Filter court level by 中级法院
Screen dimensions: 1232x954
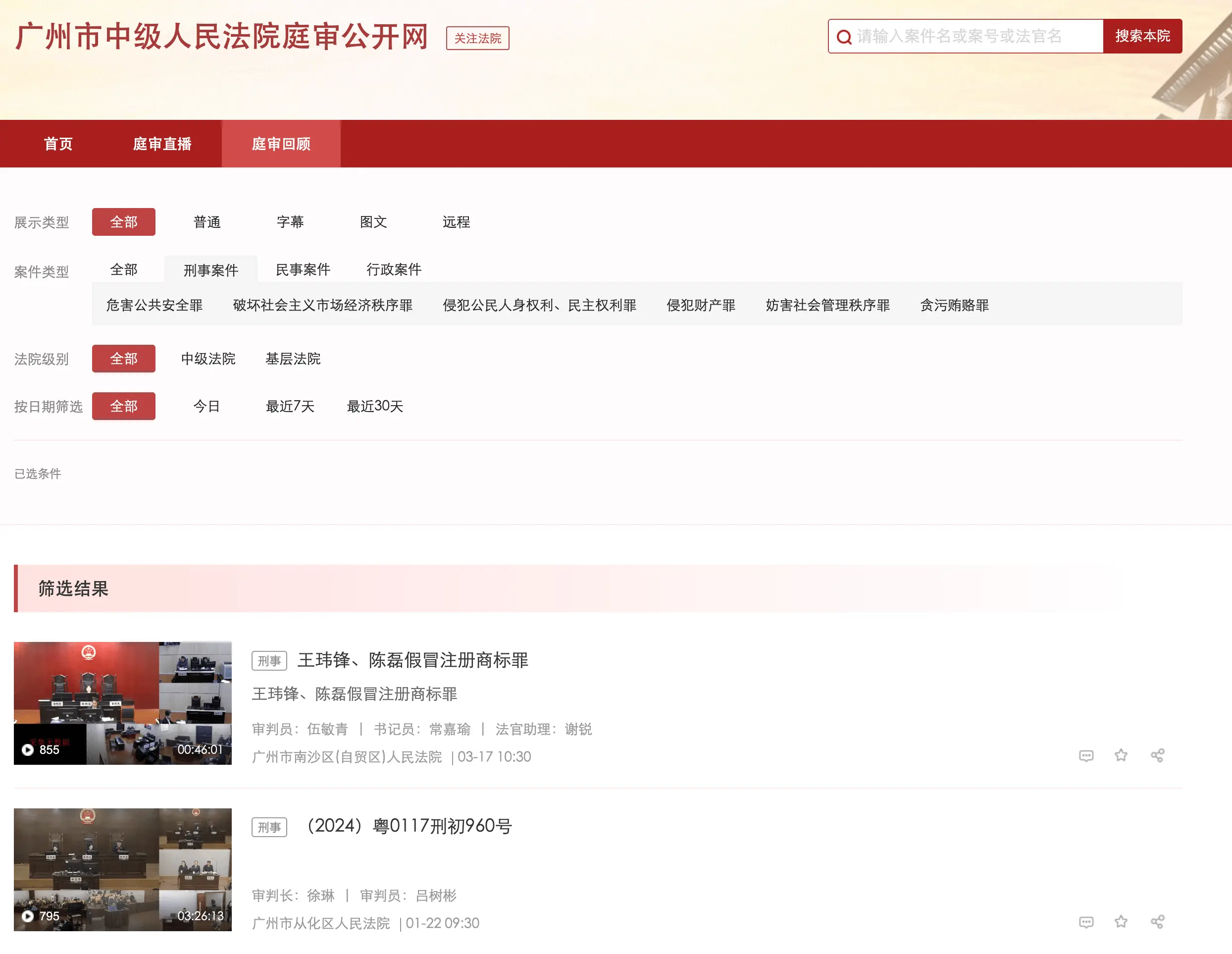pyautogui.click(x=208, y=359)
